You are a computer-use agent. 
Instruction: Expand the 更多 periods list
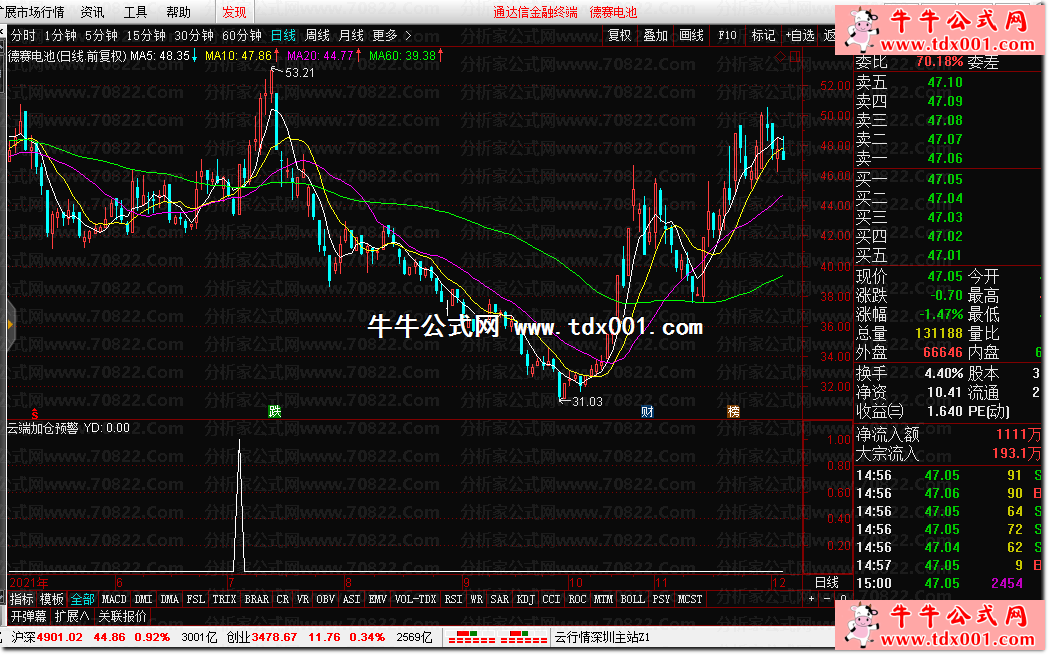click(x=391, y=35)
